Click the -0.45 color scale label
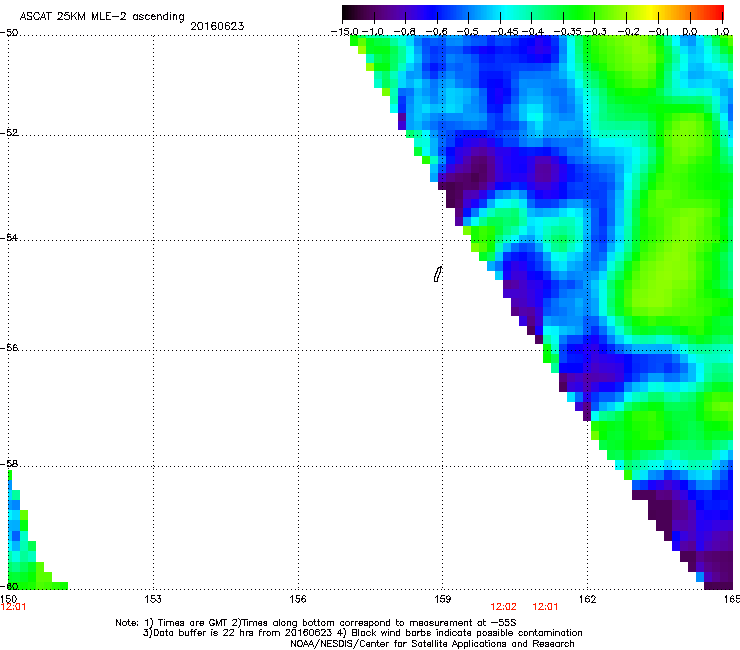The height and width of the screenshot is (650, 740). (x=504, y=32)
